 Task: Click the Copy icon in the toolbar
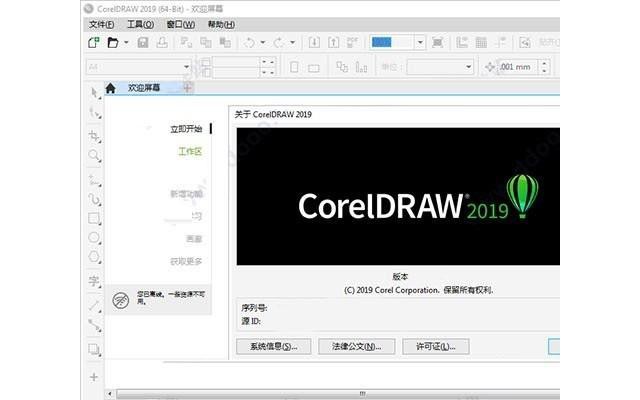tap(206, 42)
